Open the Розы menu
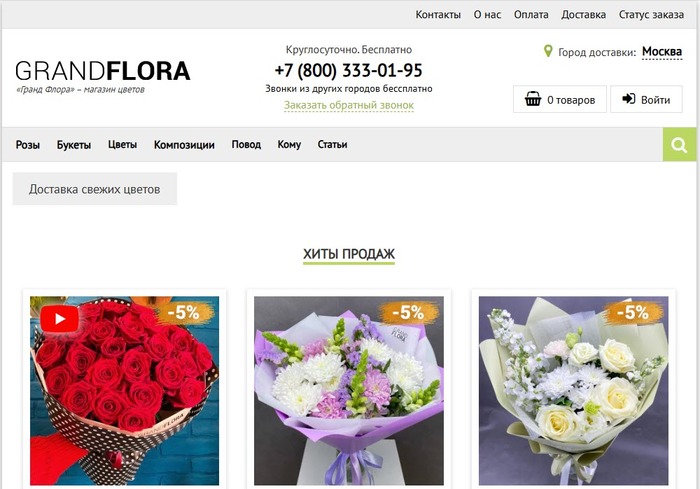 pos(28,145)
